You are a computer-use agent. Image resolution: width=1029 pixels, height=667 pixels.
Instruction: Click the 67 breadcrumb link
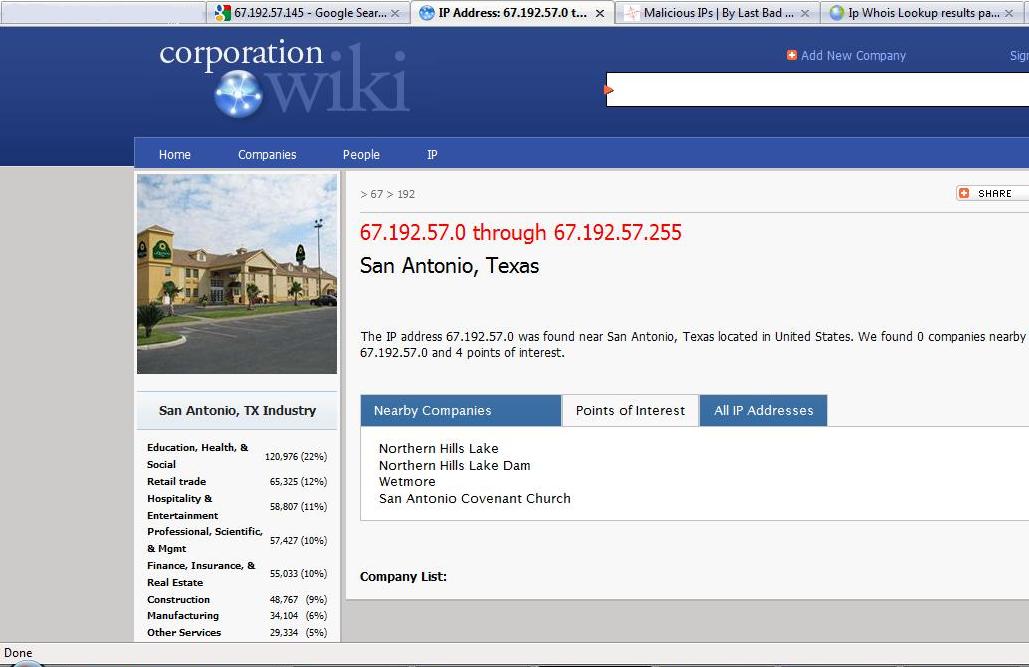pos(376,194)
